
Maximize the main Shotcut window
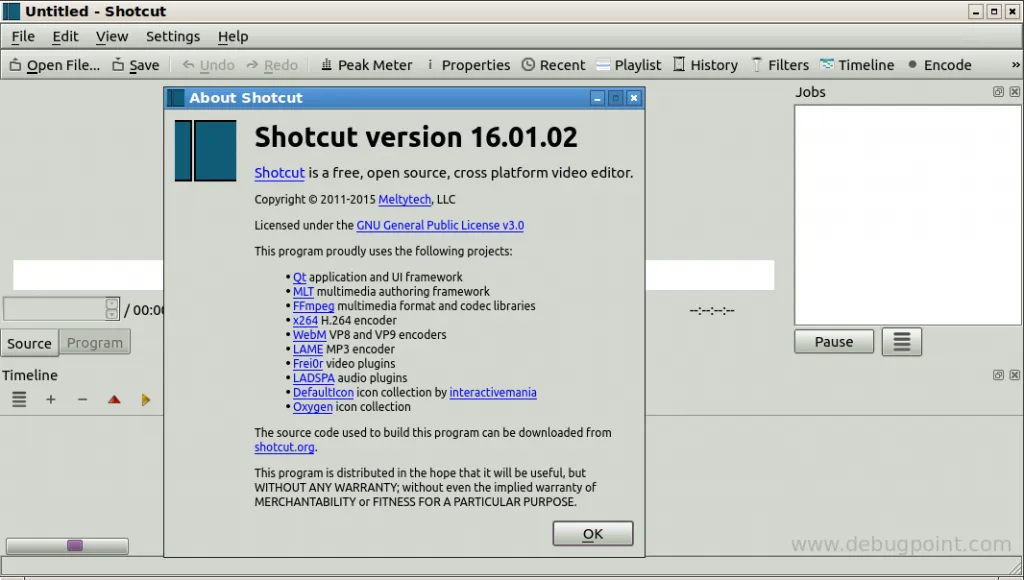pyautogui.click(x=994, y=12)
